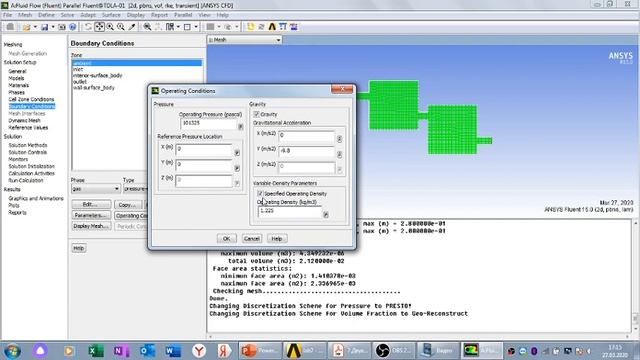Click first toolbar icon beside File menu
The image size is (640, 360).
tap(10, 27)
